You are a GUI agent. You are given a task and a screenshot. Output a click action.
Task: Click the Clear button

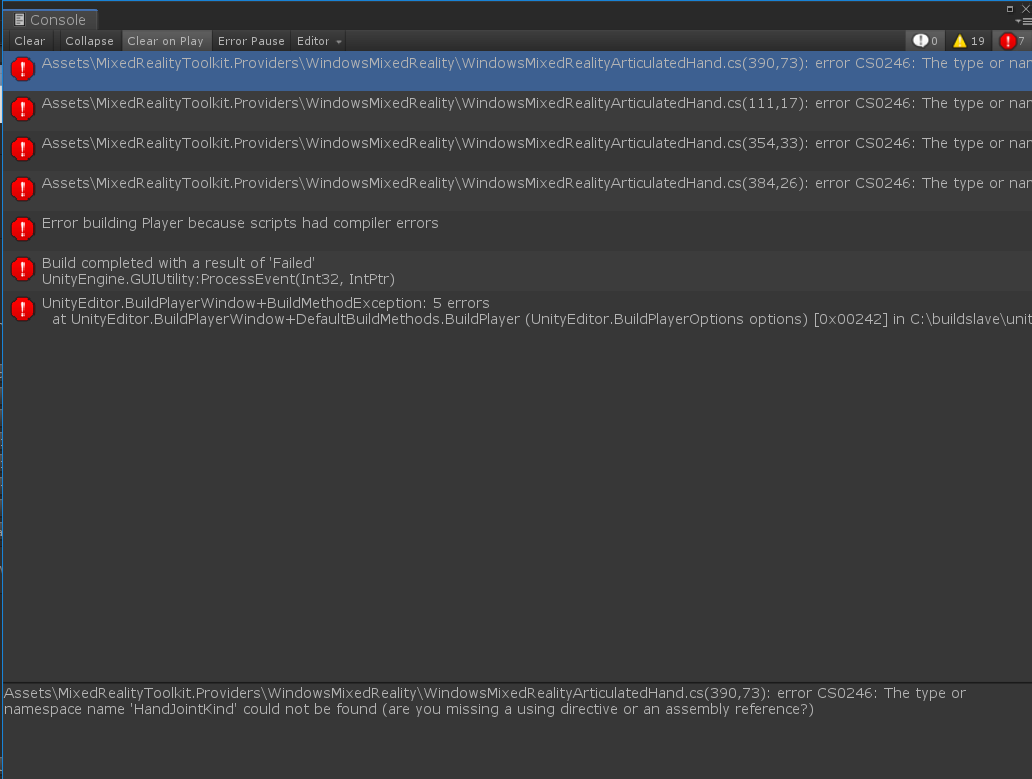click(x=29, y=41)
